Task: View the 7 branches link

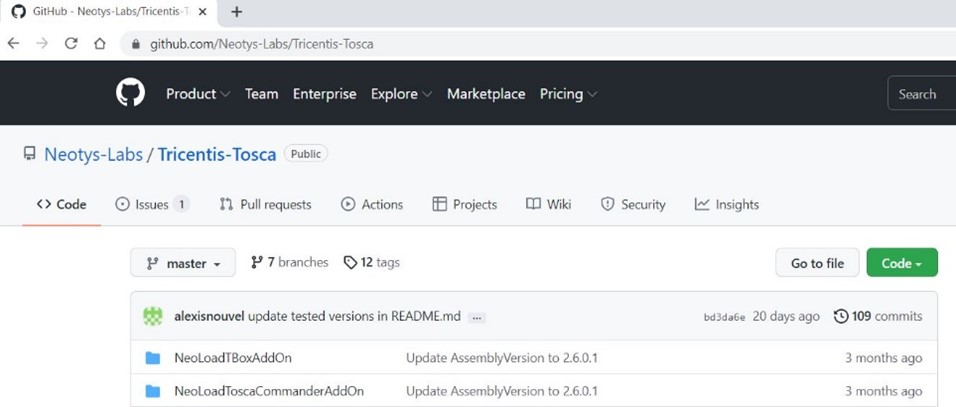Action: [290, 263]
